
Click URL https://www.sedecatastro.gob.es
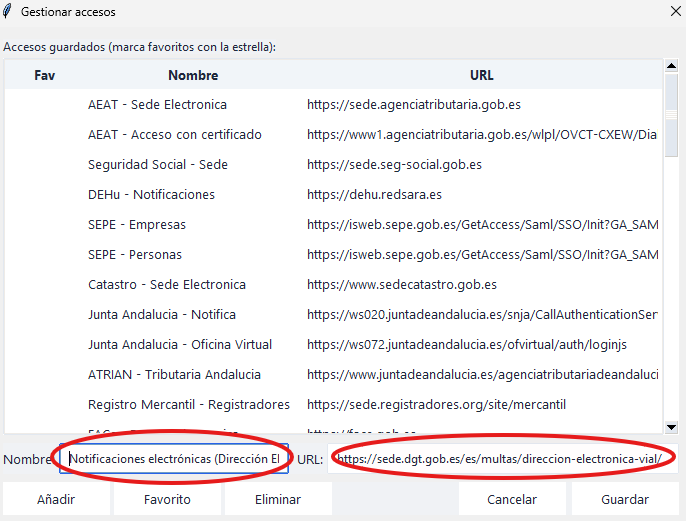402,284
